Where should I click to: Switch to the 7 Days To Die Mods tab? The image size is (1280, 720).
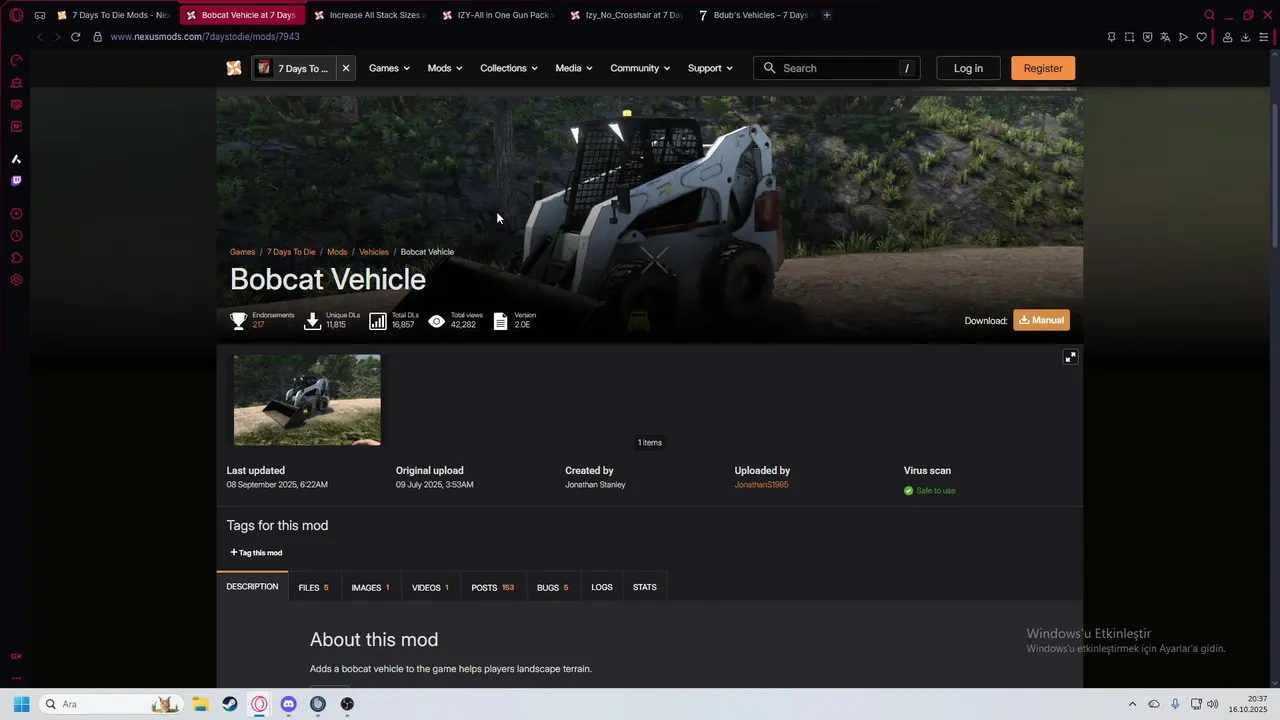click(x=112, y=15)
